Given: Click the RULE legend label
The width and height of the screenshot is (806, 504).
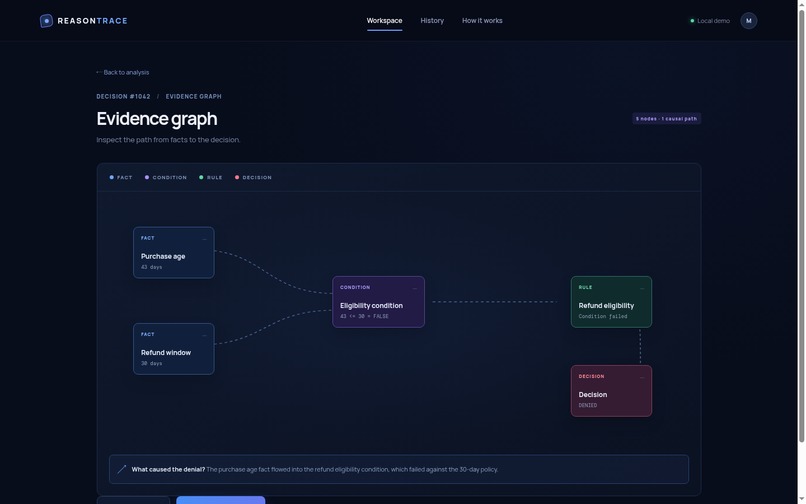Looking at the screenshot, I should (x=215, y=177).
